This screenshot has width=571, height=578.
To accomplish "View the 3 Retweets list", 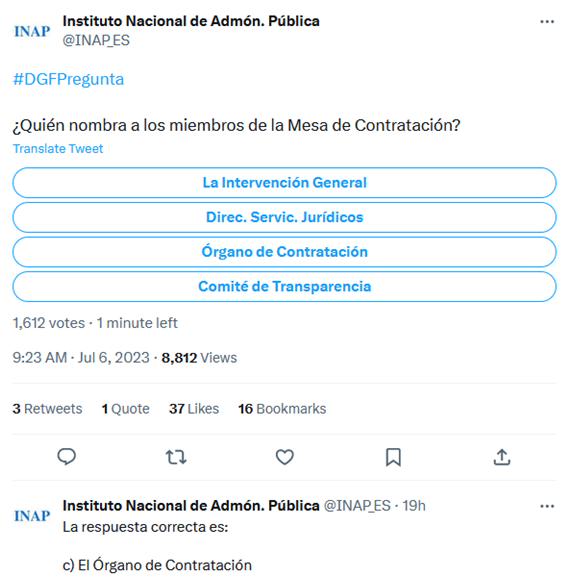I will pos(47,409).
